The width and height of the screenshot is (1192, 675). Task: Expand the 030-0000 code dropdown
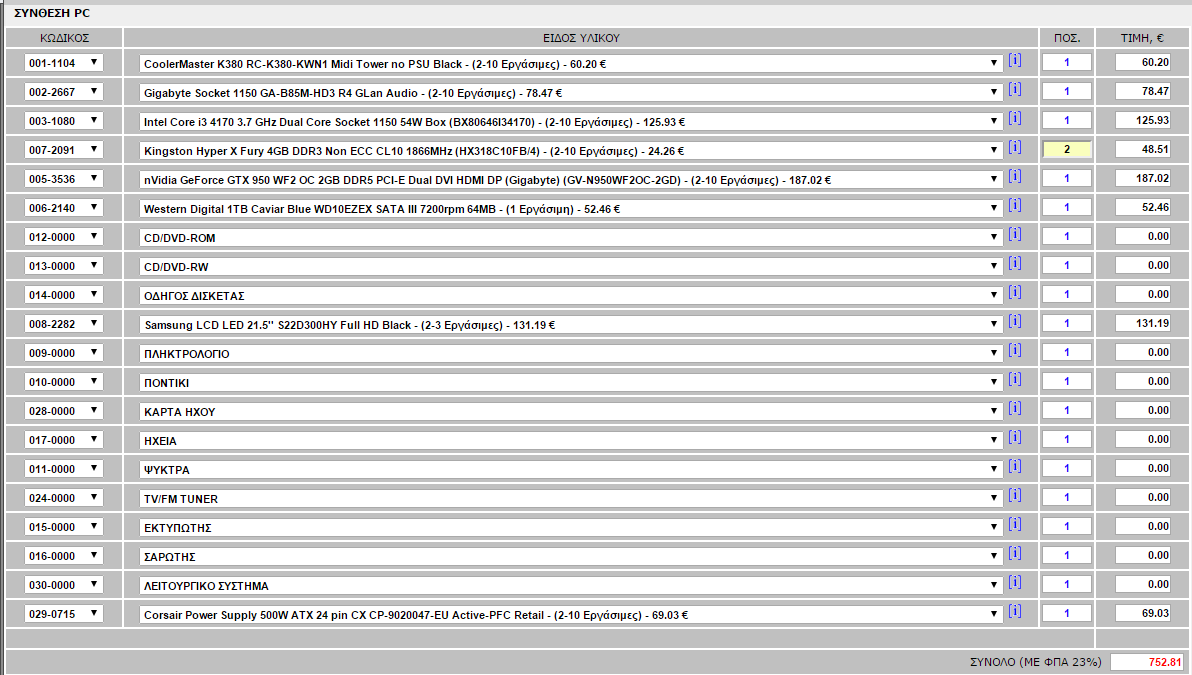(x=64, y=585)
